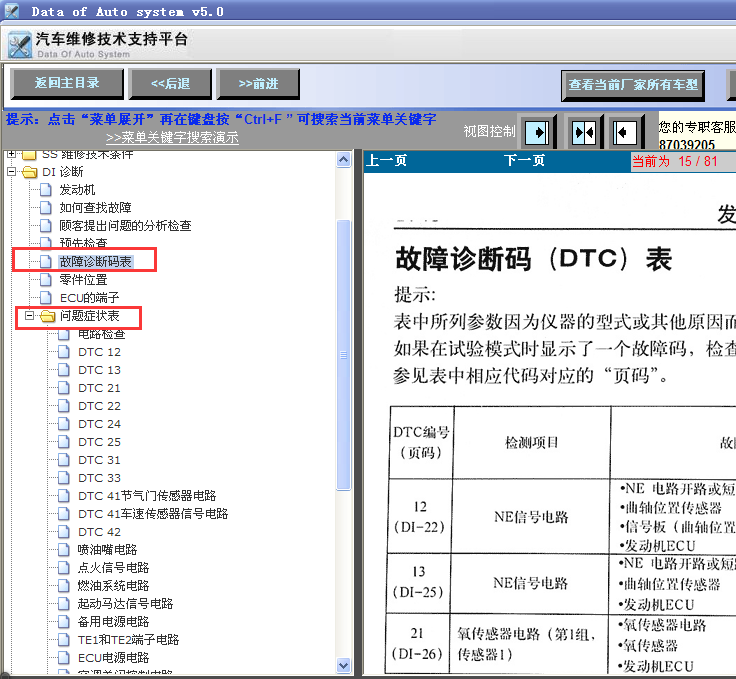Click document icon beside DTC 33
736x679 pixels.
[x=64, y=478]
